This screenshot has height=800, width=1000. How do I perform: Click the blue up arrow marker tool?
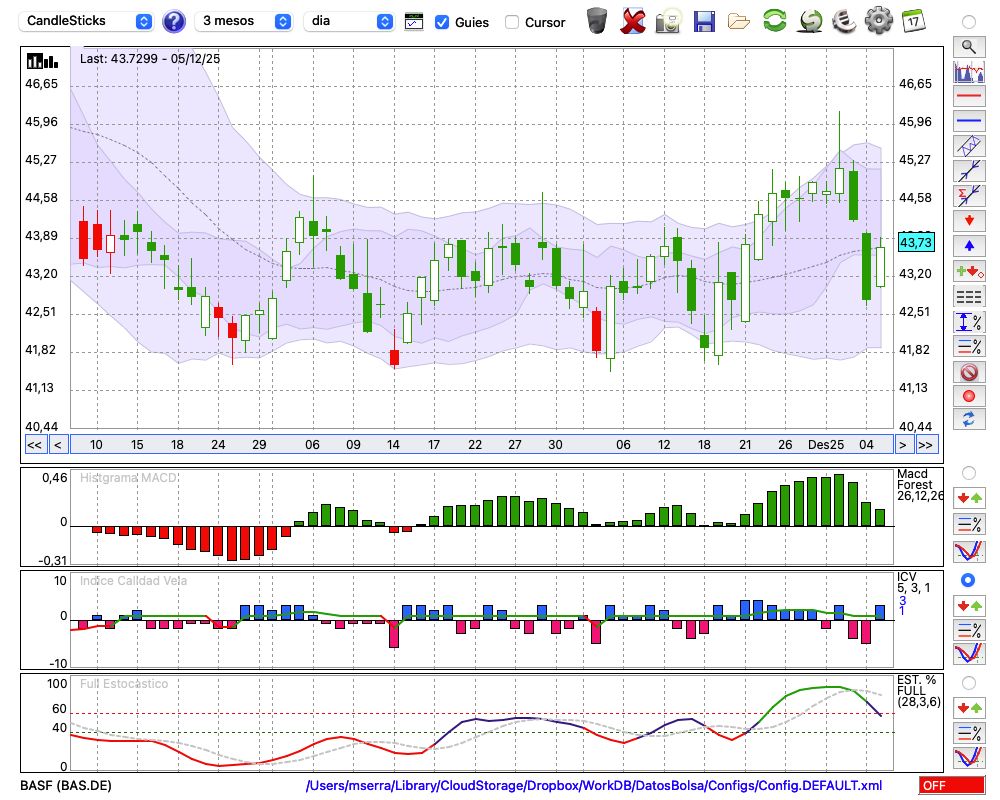[x=968, y=246]
